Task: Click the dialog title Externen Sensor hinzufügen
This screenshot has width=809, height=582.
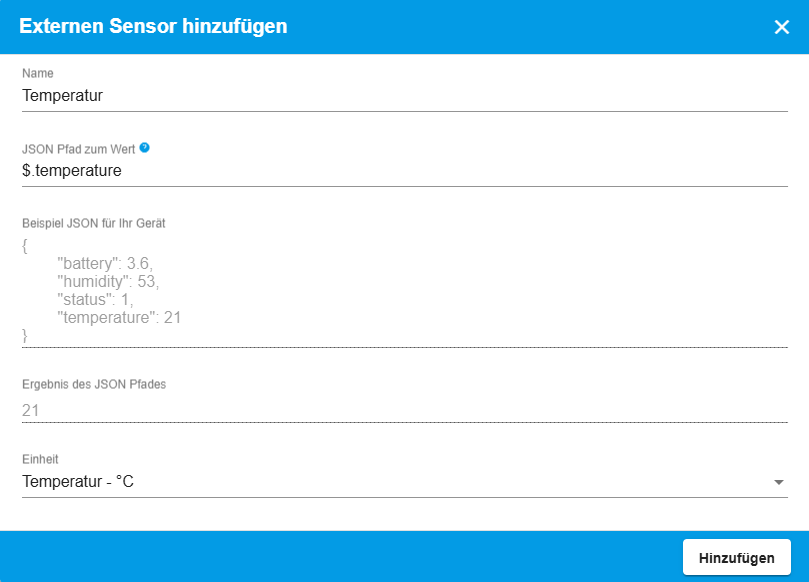Action: 153,27
